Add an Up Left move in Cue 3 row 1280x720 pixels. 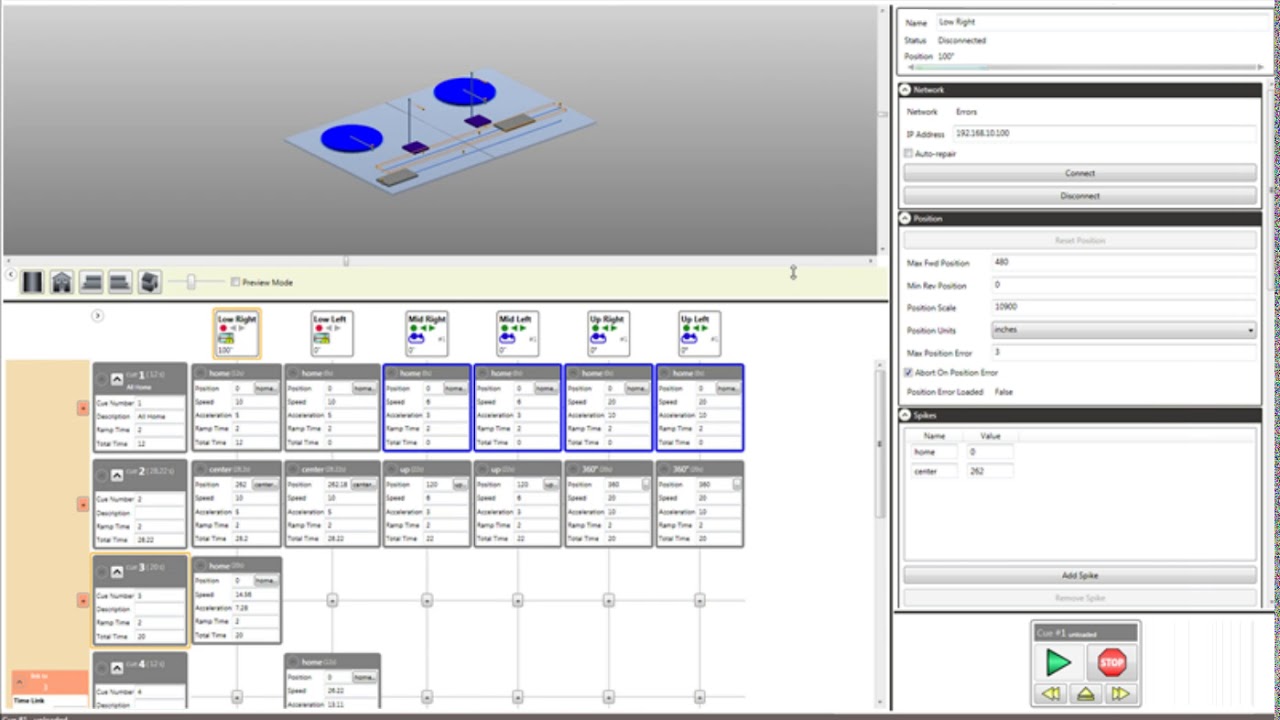coord(699,600)
